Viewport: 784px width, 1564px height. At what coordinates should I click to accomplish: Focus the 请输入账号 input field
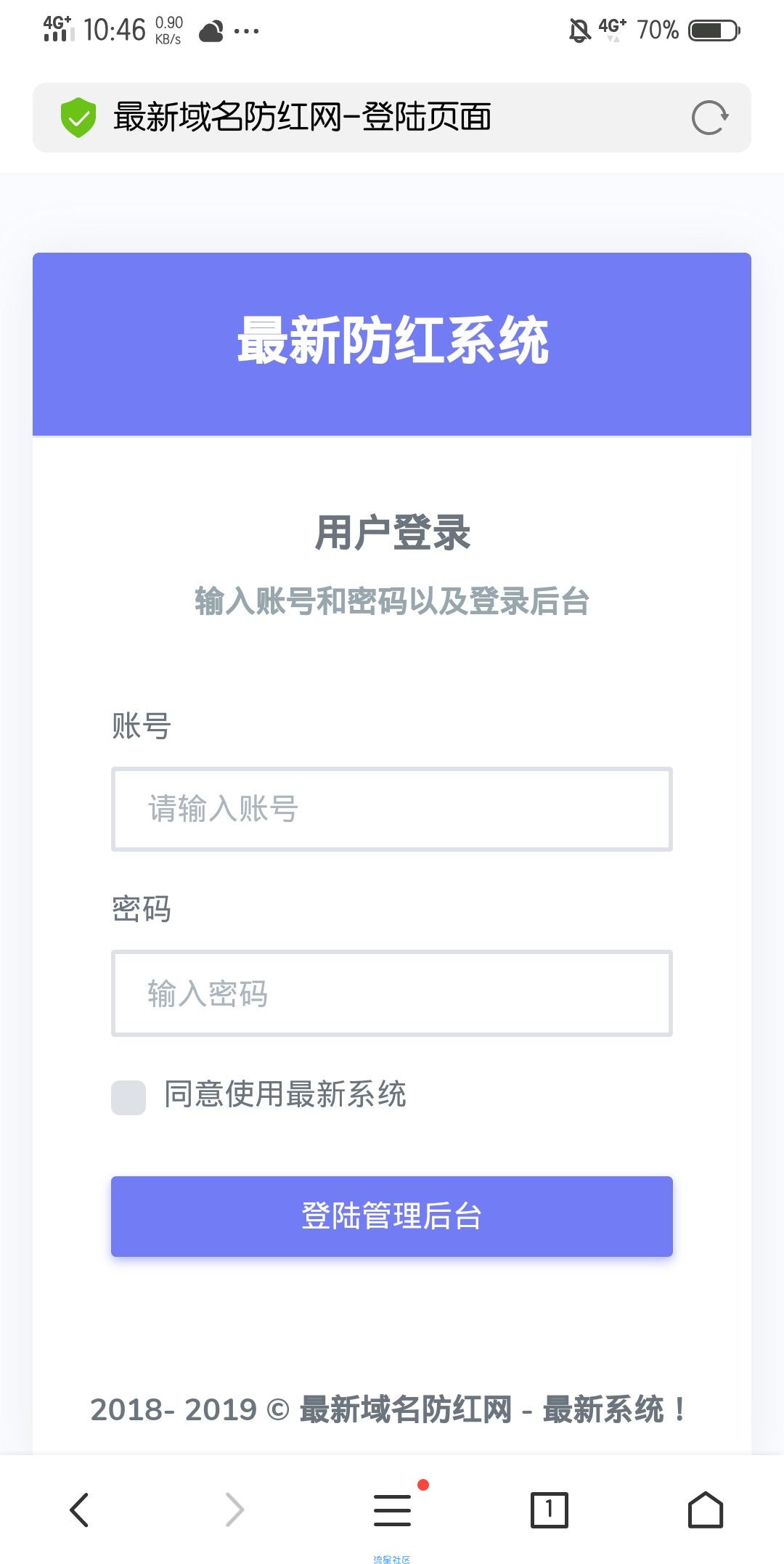tap(392, 809)
